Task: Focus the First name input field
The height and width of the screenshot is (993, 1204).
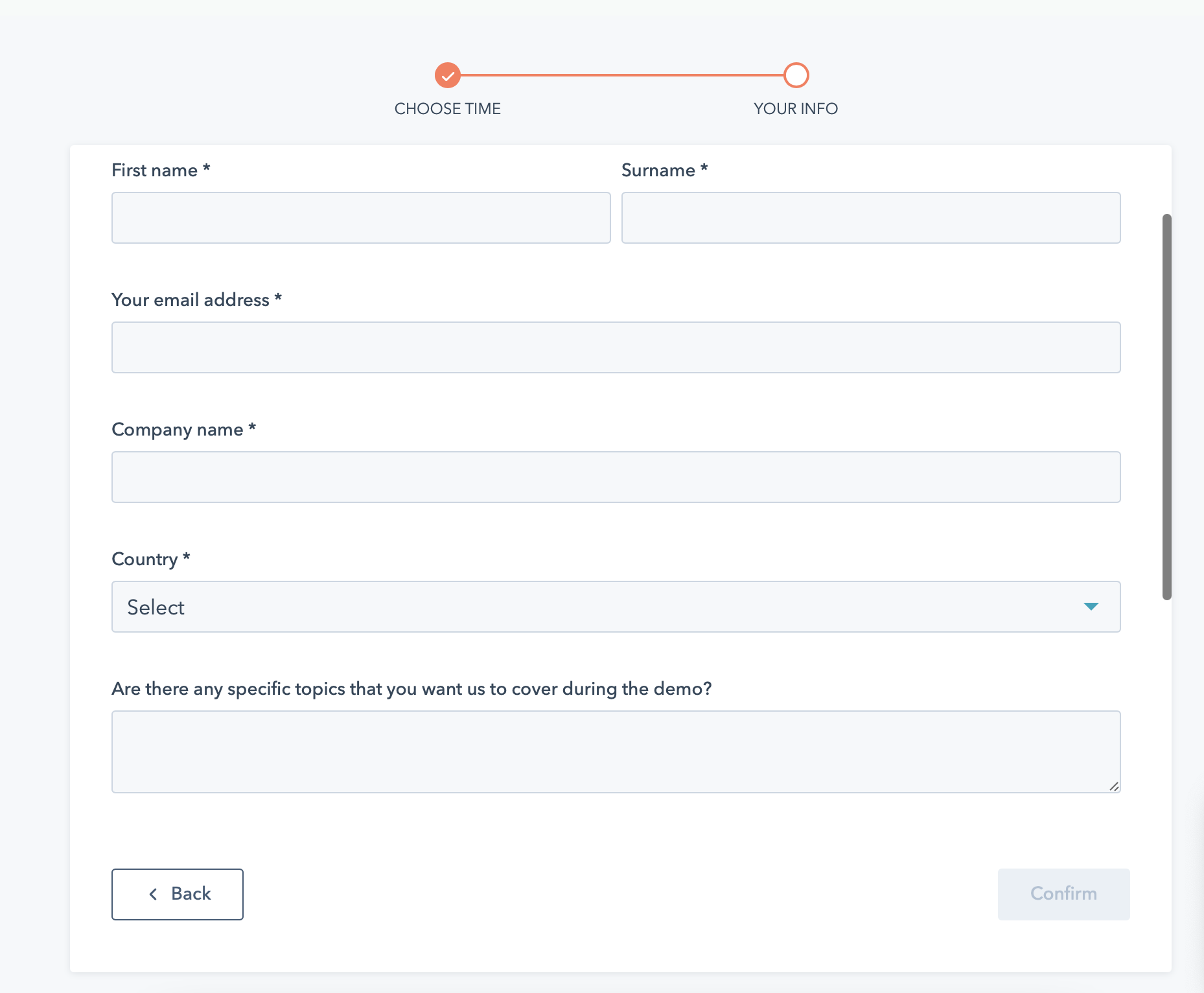Action: pyautogui.click(x=361, y=218)
